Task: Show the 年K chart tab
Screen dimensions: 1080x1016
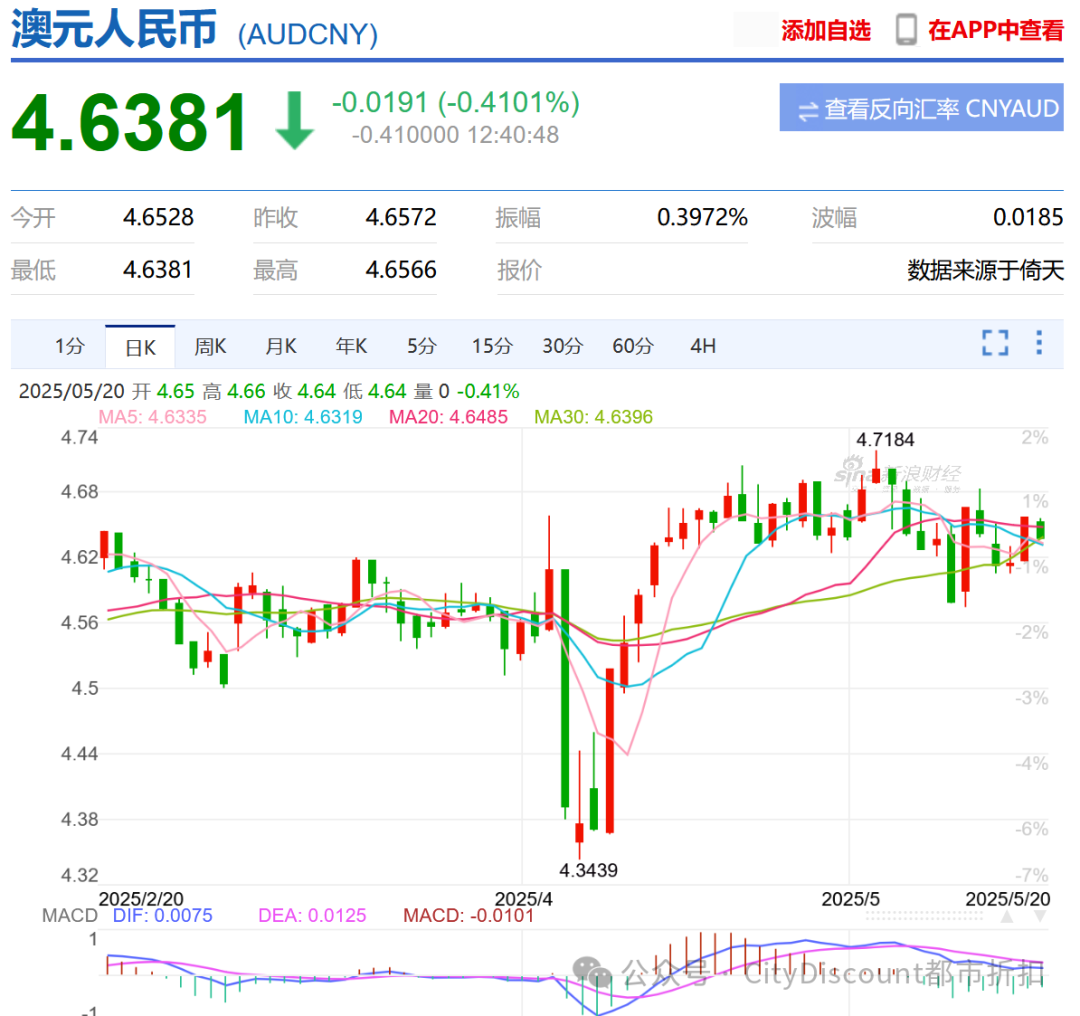Action: click(x=351, y=346)
